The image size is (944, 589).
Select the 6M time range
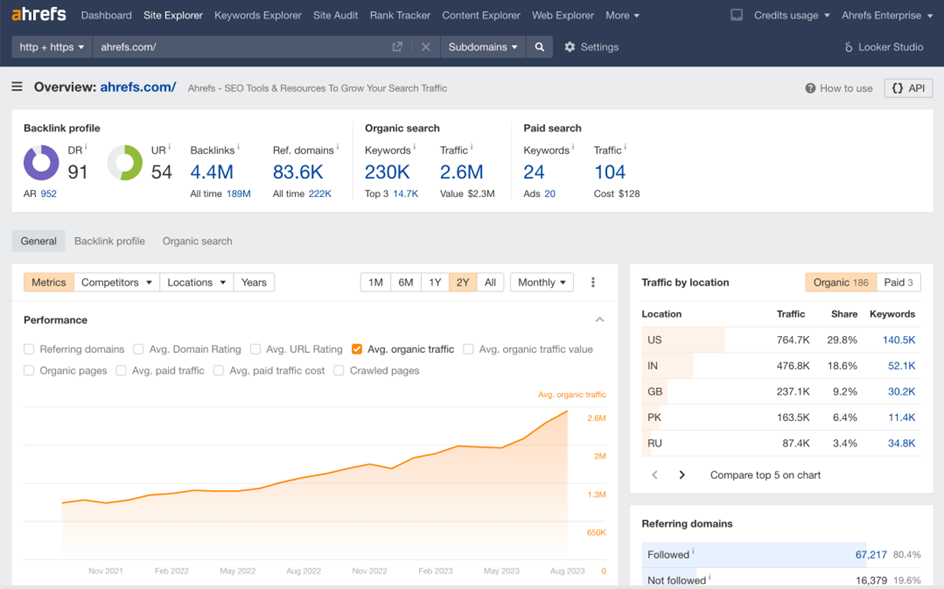(x=406, y=282)
